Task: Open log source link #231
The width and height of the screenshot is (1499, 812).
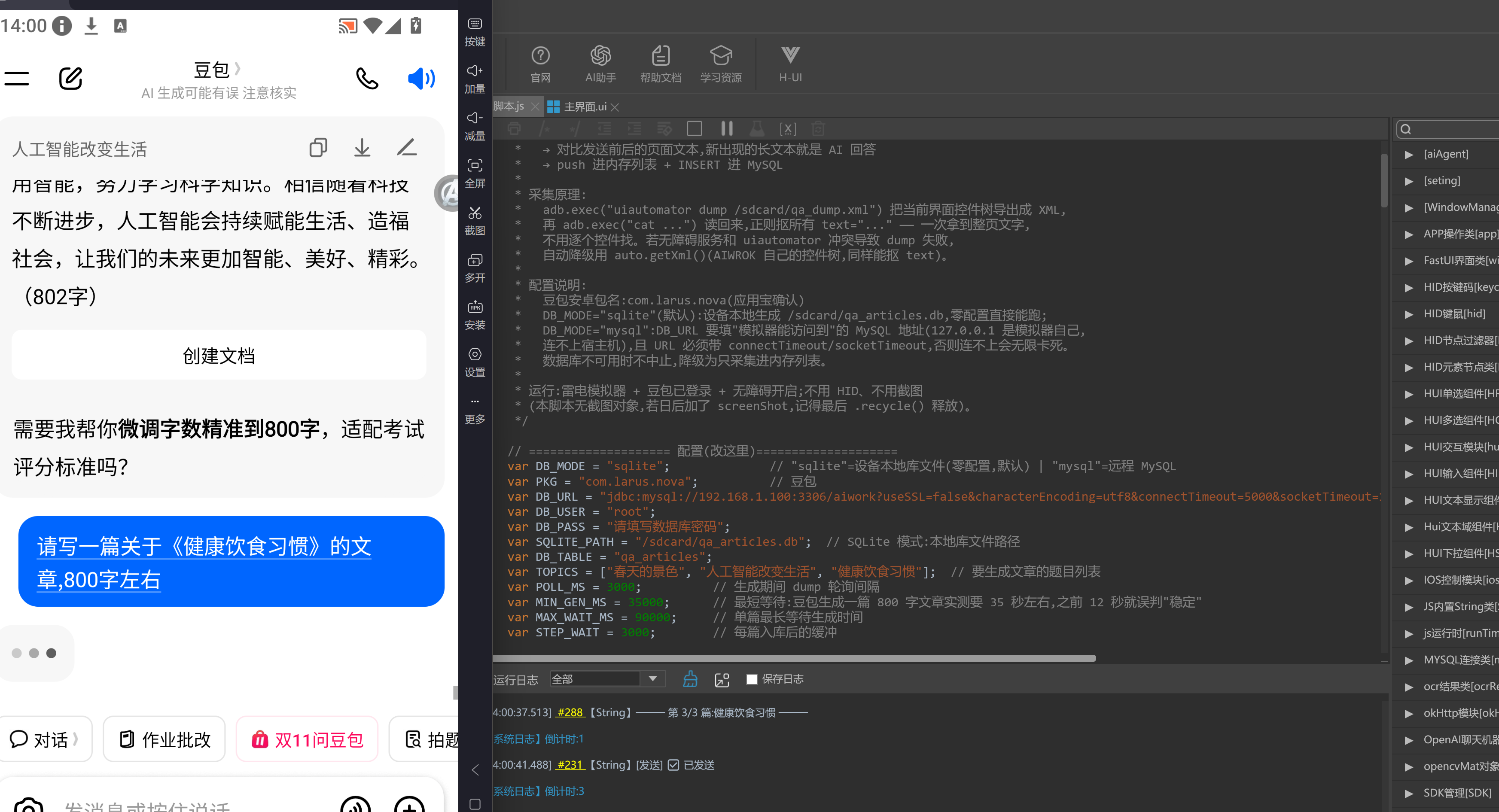Action: (570, 765)
